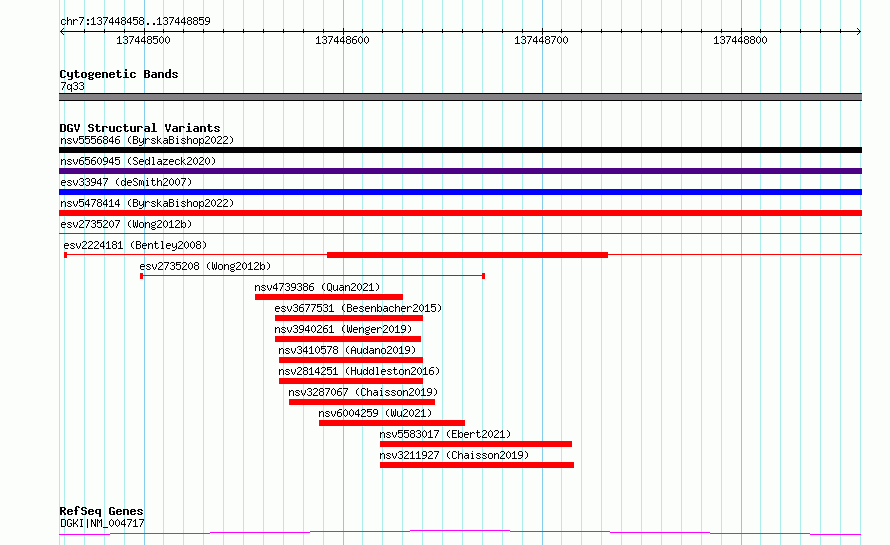This screenshot has width=890, height=545.
Task: Select the red nsv5478414 variant bar
Action: 460,213
